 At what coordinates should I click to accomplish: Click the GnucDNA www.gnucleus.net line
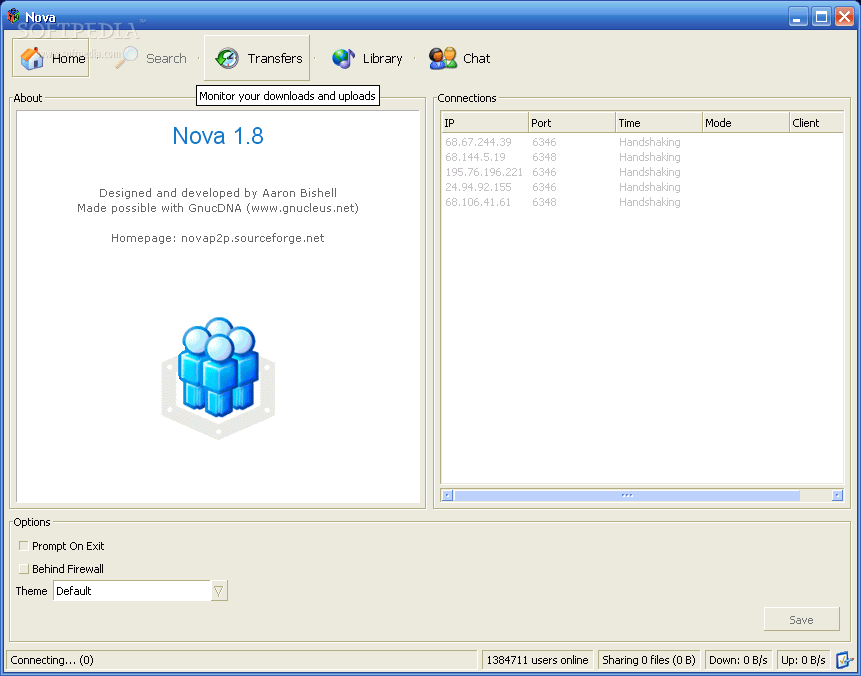[217, 208]
